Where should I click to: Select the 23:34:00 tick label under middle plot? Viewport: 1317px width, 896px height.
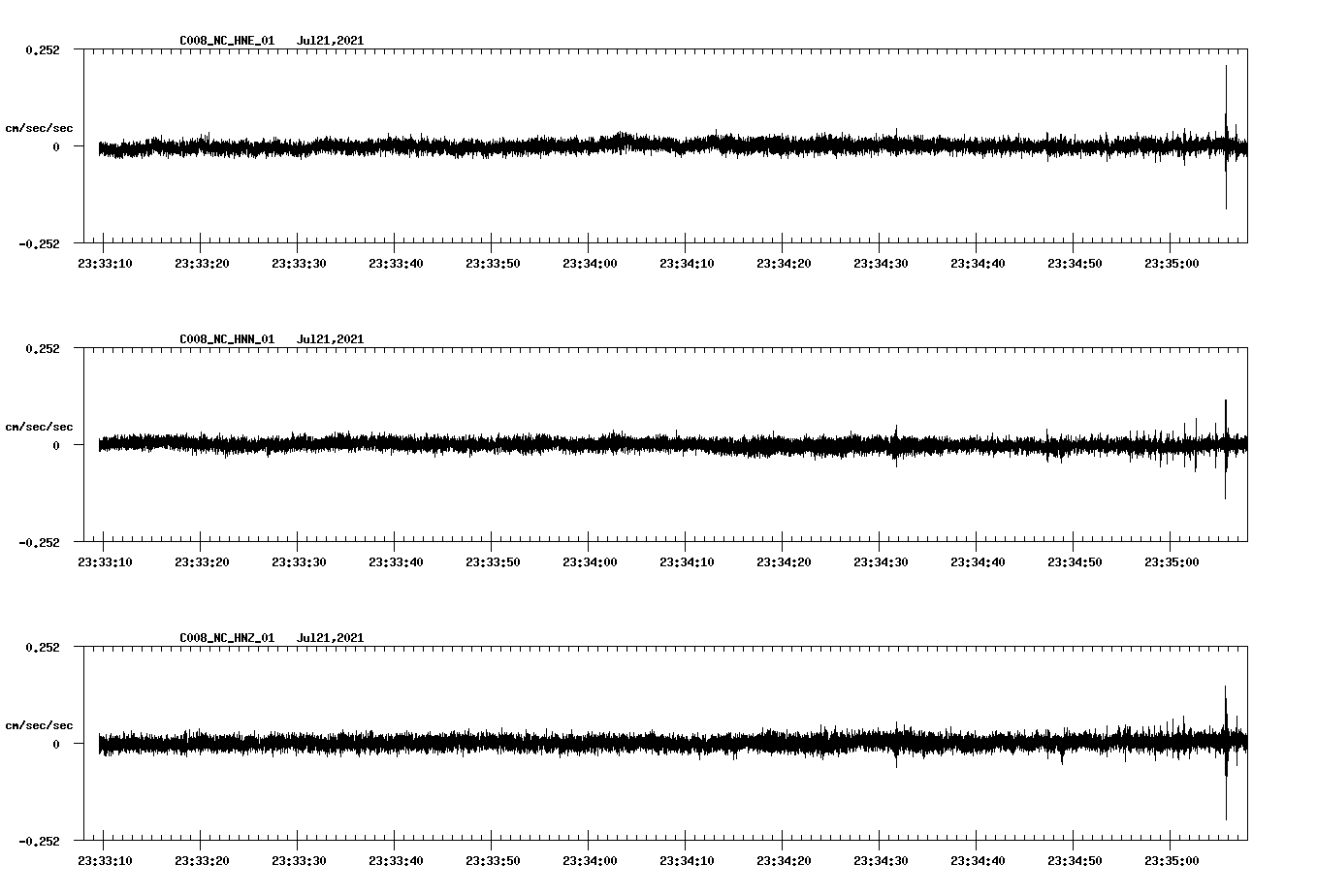pos(590,560)
